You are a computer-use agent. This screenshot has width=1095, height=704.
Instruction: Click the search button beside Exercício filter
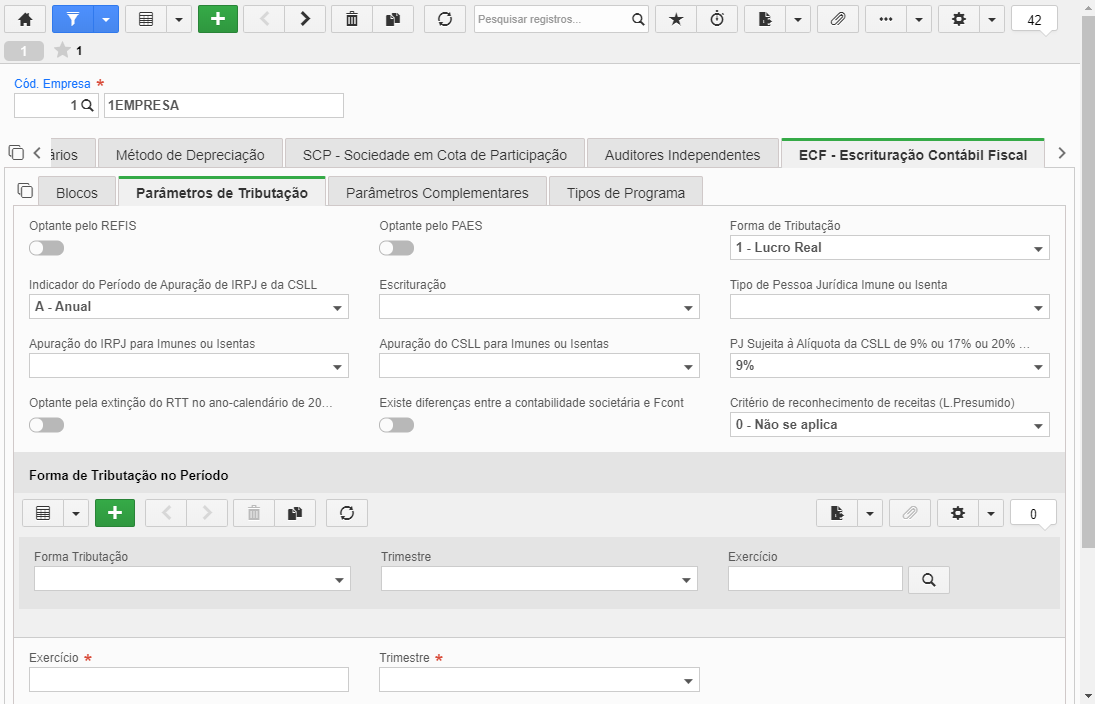pos(929,580)
